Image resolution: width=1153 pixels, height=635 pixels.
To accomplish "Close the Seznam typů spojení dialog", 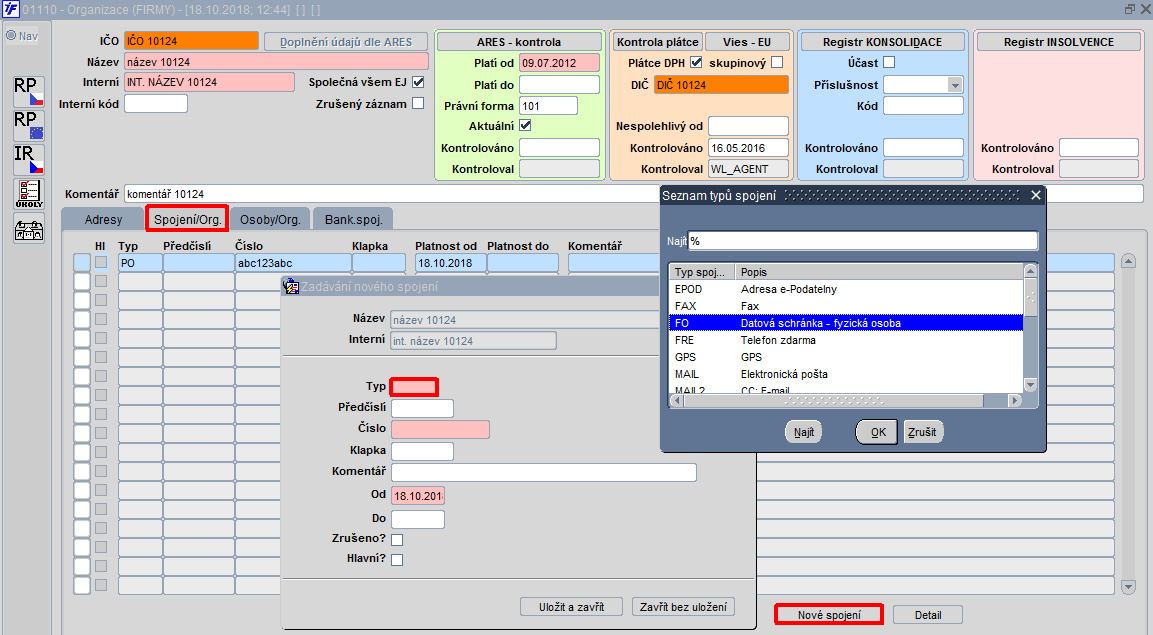I will tap(1035, 195).
